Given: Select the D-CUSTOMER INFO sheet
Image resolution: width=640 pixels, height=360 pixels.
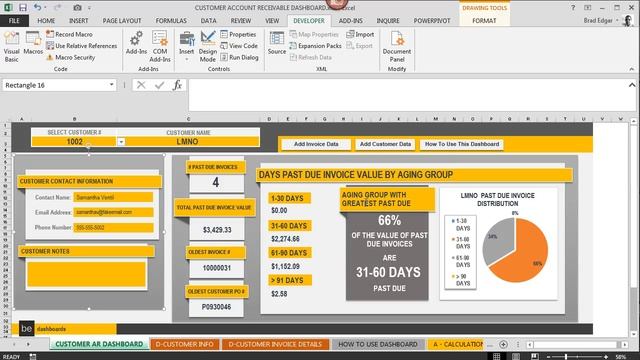Looking at the screenshot, I should [x=184, y=344].
